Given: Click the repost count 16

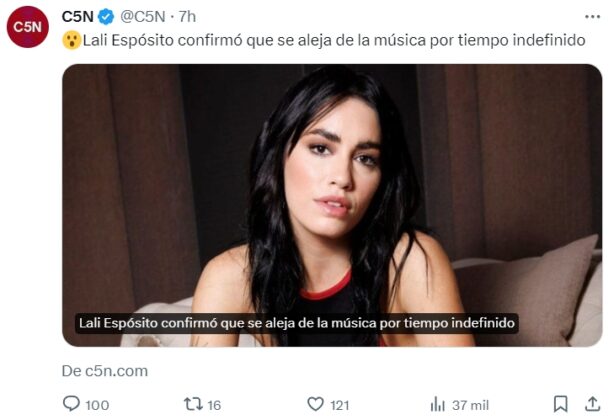Looking at the screenshot, I should point(214,405).
